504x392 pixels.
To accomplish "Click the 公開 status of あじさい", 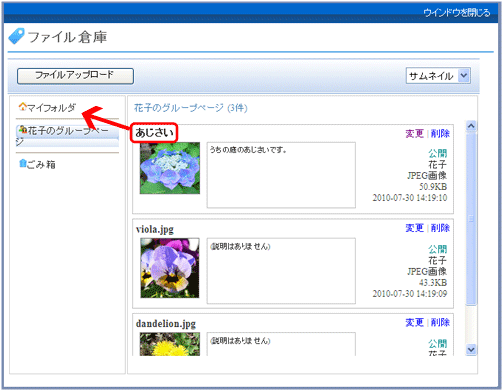I will [437, 153].
